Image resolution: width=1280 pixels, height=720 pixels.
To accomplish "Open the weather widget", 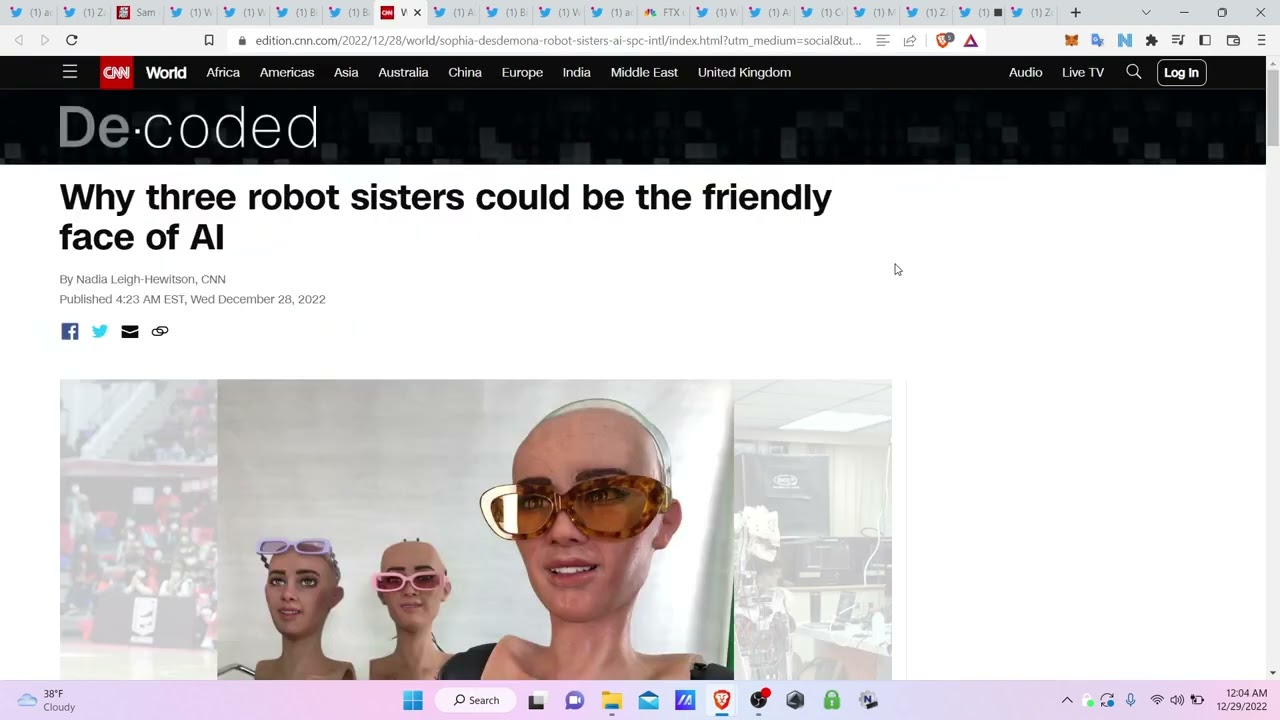I will pos(46,700).
